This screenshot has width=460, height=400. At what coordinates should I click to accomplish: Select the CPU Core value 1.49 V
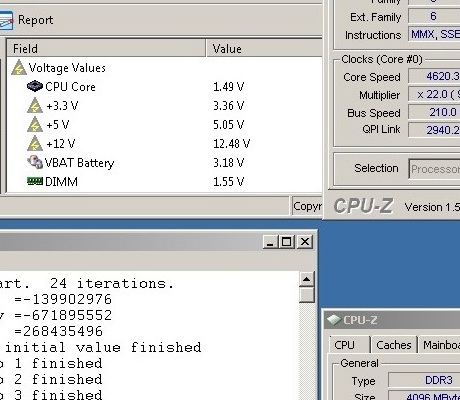tap(228, 87)
